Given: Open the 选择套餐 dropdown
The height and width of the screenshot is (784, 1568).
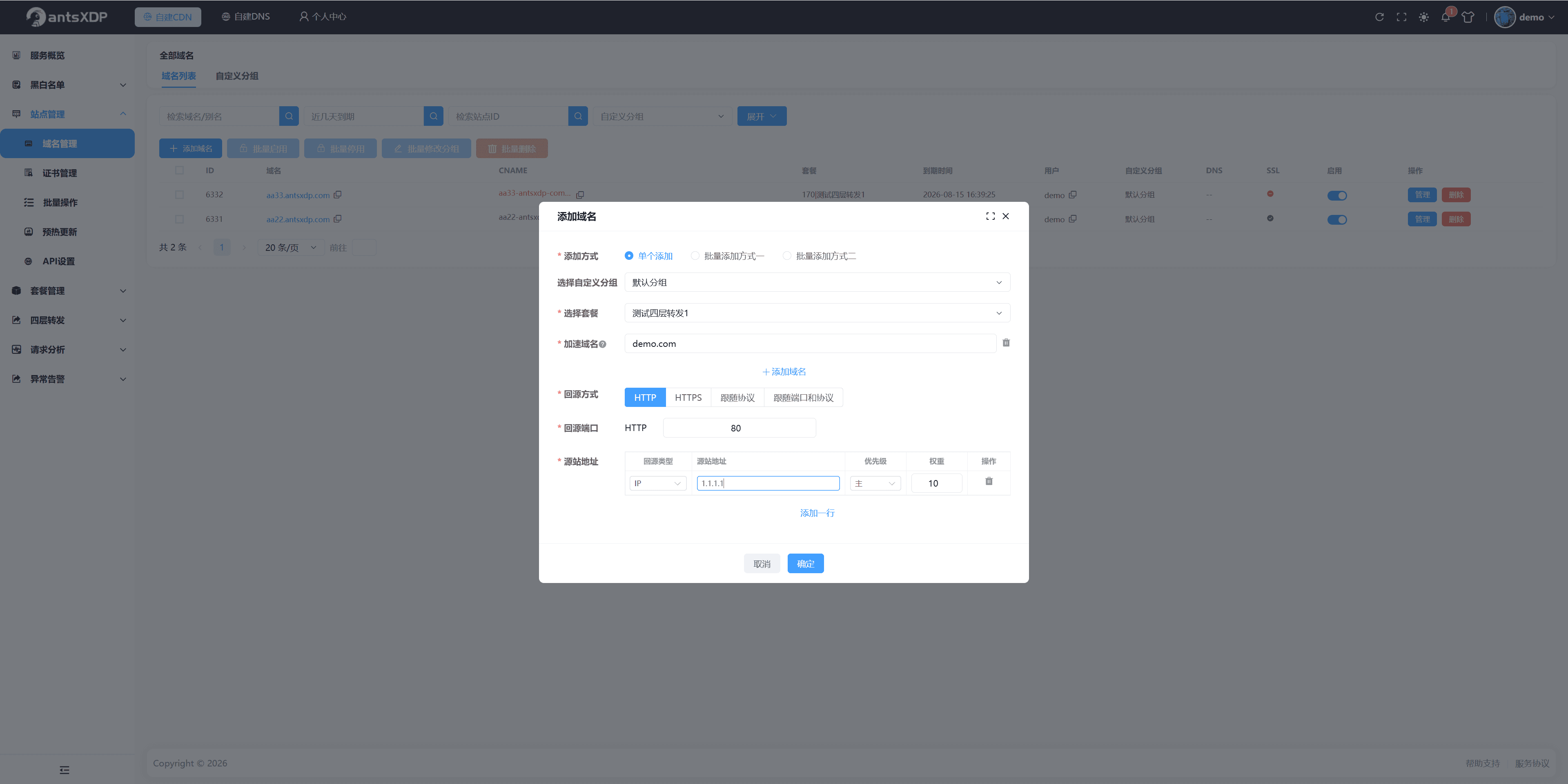Looking at the screenshot, I should tap(817, 313).
